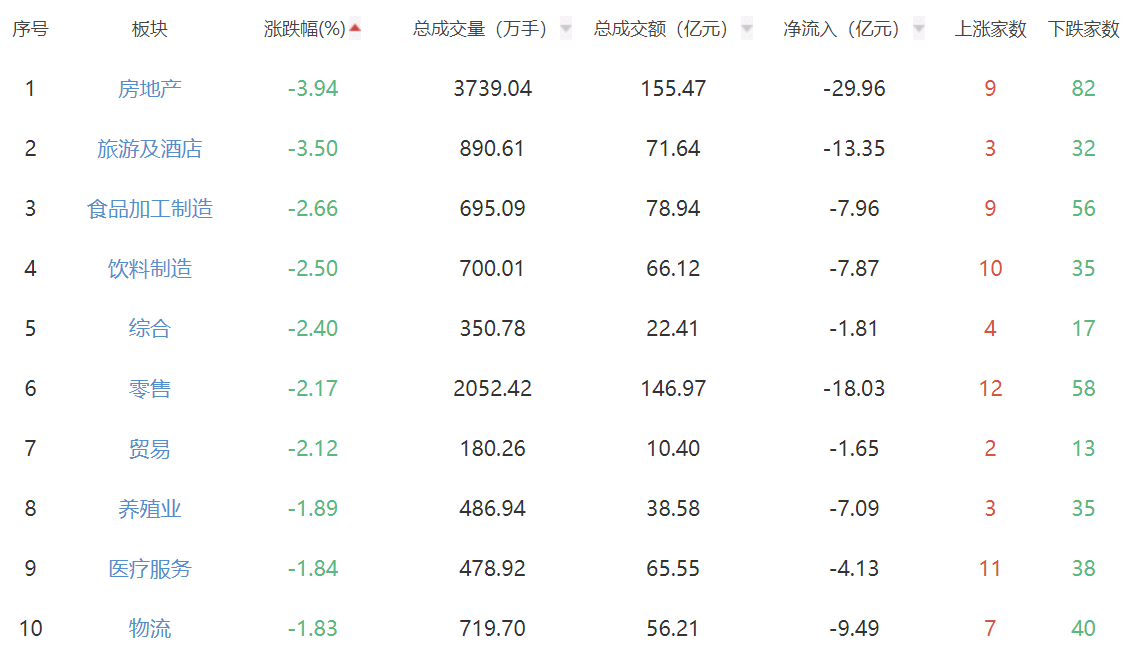Select the 贸易 sector link

[150, 449]
